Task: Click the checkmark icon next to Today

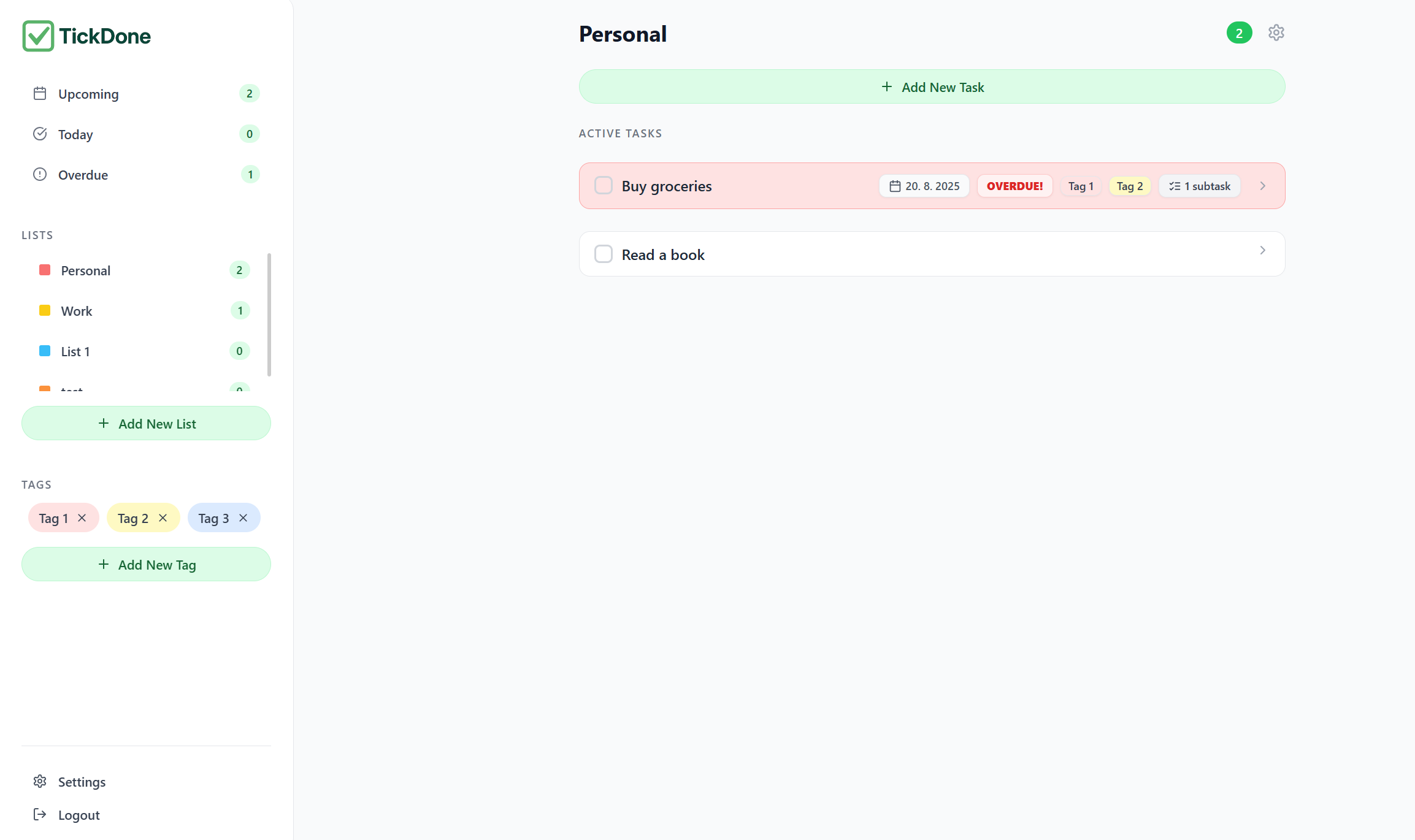Action: tap(39, 134)
